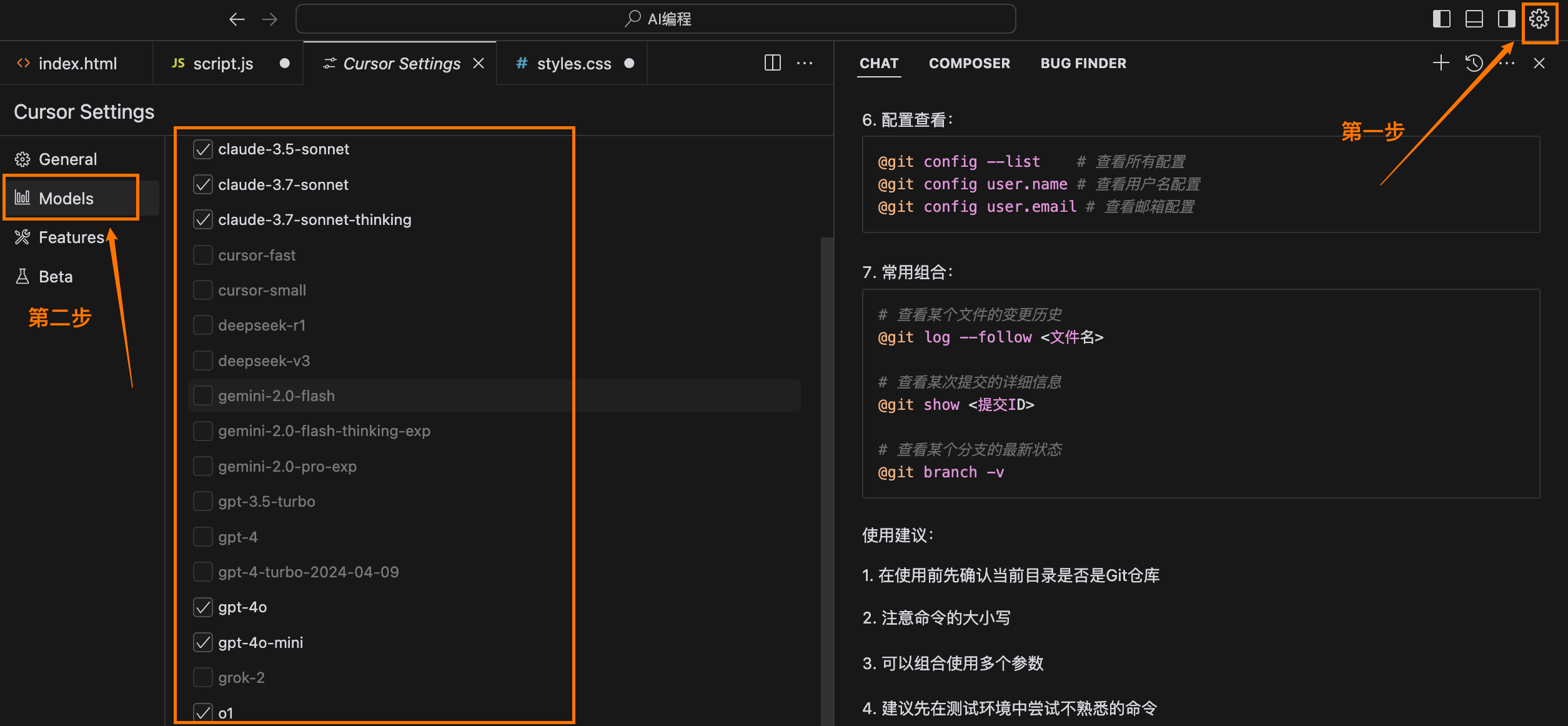Start a new chat with plus icon
Image resolution: width=1568 pixels, height=726 pixels.
(x=1441, y=63)
